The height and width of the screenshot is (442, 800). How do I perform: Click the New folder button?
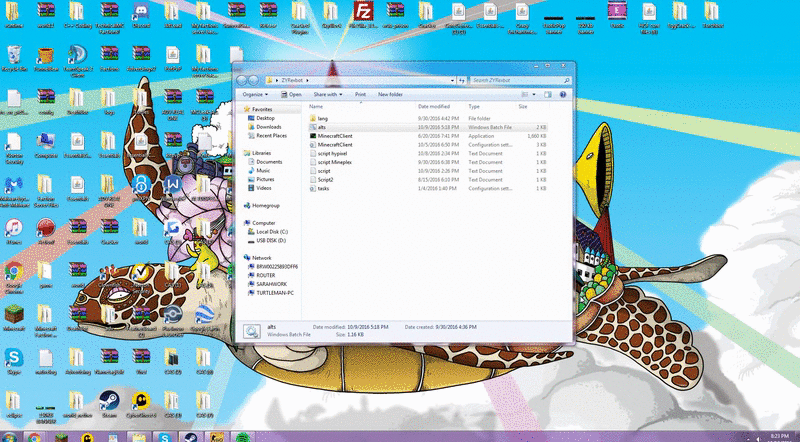[390, 94]
